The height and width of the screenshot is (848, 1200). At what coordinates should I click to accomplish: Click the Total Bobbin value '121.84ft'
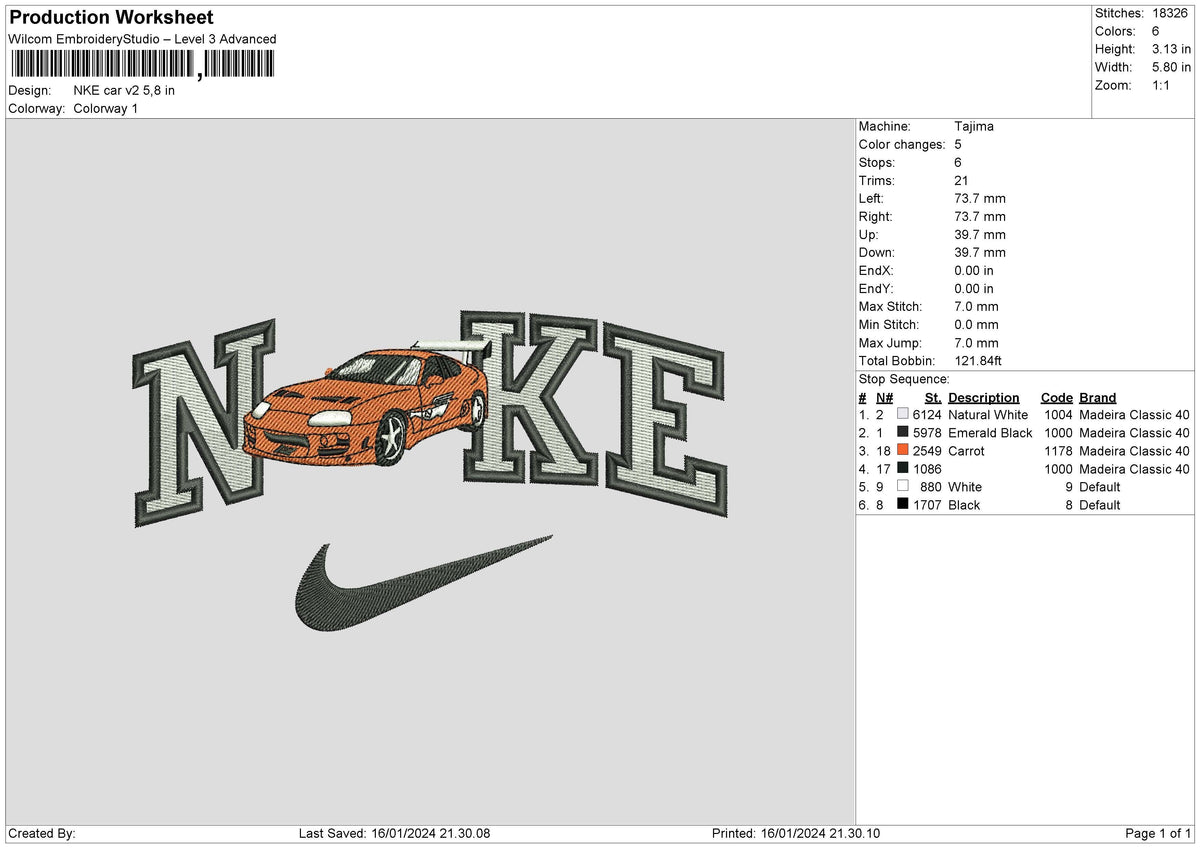[x=978, y=361]
